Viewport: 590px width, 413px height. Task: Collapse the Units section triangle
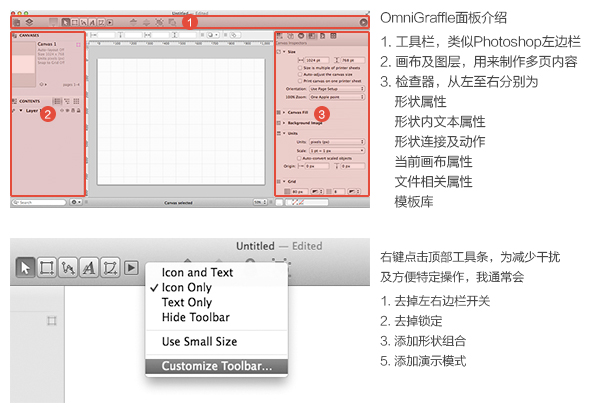click(x=284, y=133)
